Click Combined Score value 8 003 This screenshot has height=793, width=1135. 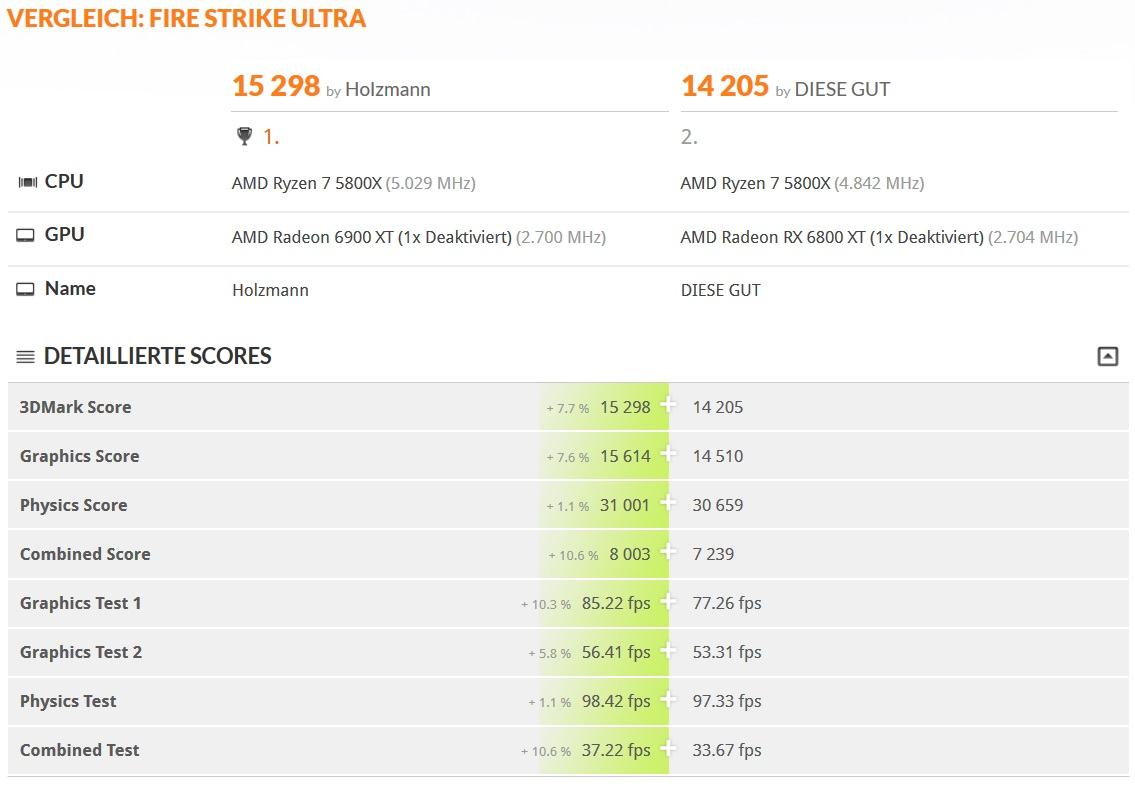[x=630, y=554]
